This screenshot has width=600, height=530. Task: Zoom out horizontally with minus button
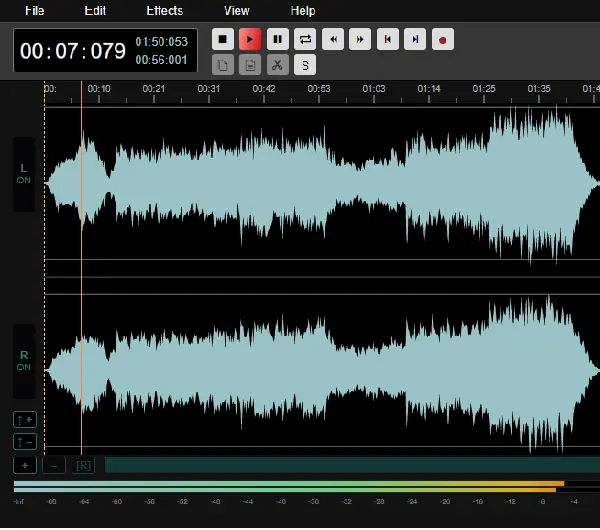[54, 465]
